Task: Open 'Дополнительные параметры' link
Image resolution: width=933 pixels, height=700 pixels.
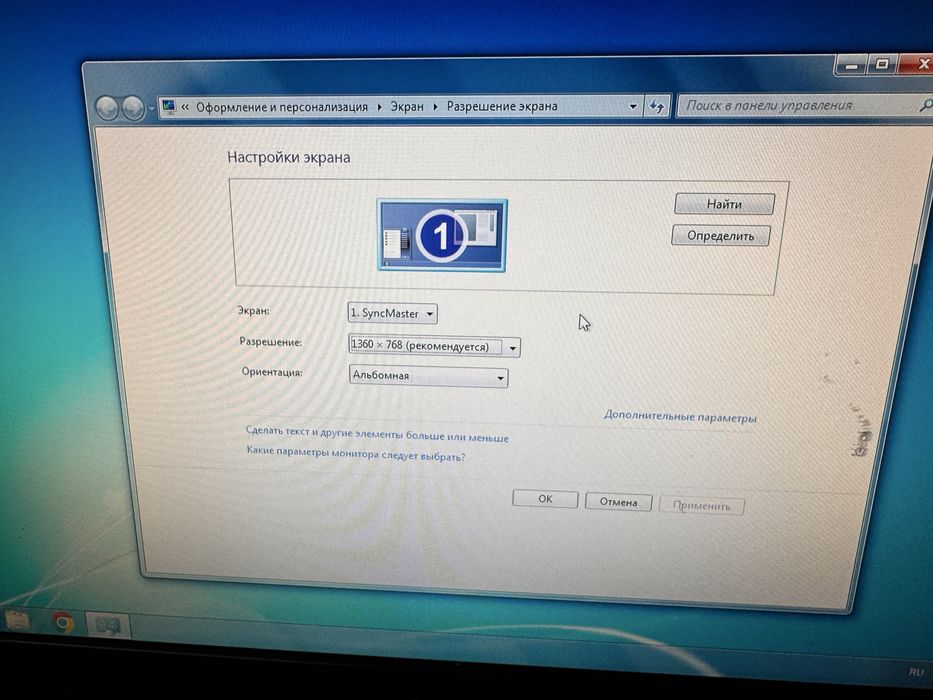Action: tap(680, 416)
